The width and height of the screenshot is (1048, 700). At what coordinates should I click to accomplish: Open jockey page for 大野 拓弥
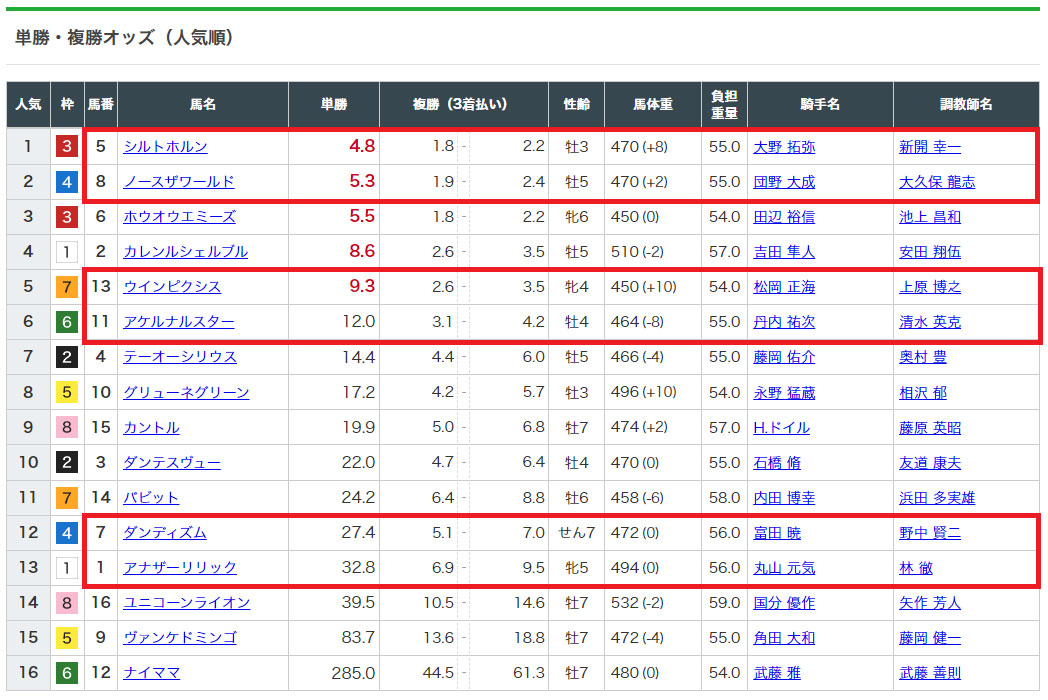pos(783,147)
